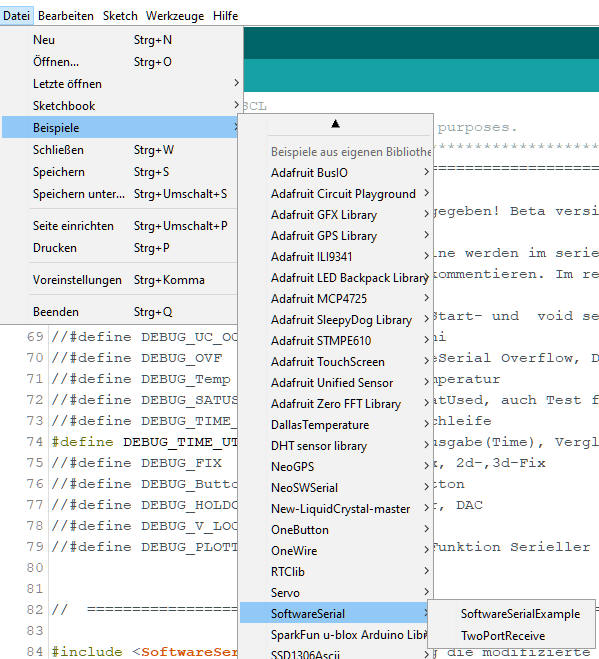Expand Adafruit BusIO examples
Image resolution: width=599 pixels, height=659 pixels.
coord(336,172)
